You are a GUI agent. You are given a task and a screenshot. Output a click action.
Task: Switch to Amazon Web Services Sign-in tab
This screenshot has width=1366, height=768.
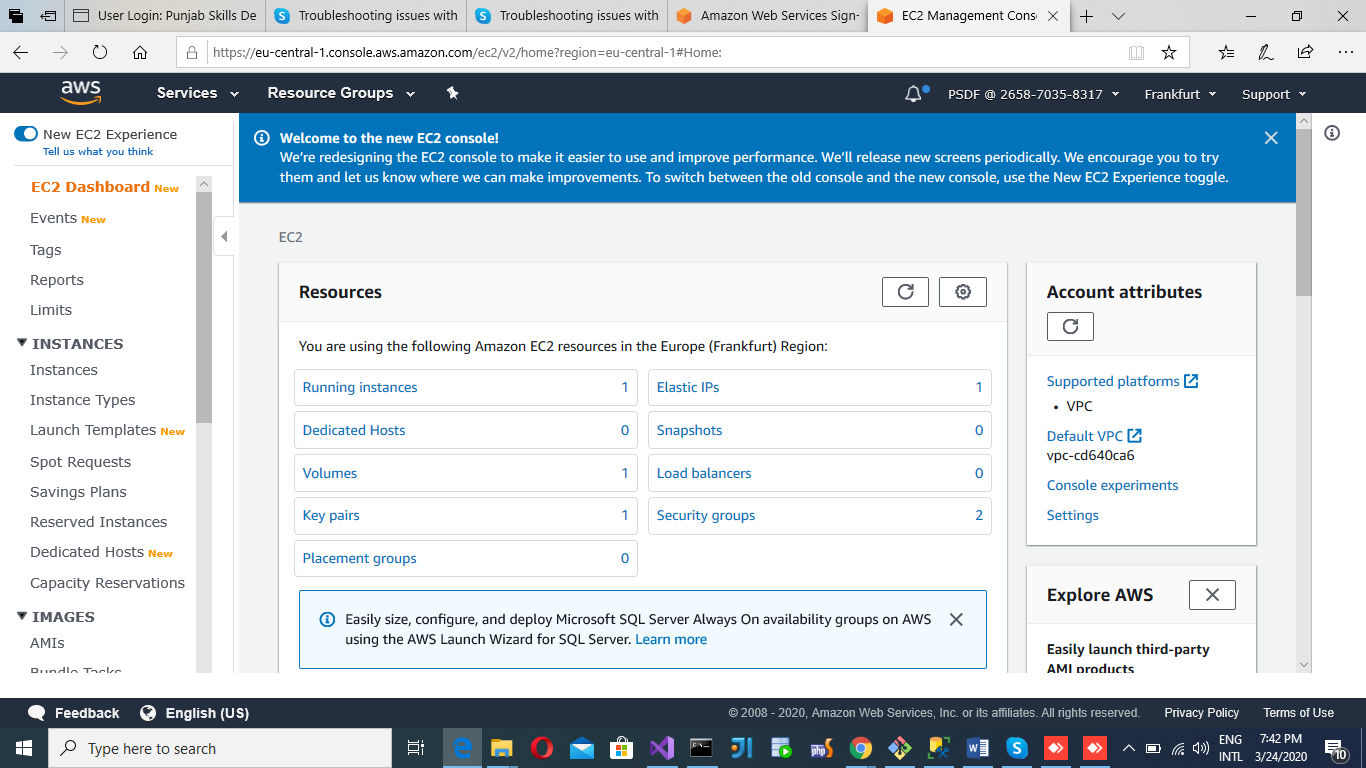767,16
